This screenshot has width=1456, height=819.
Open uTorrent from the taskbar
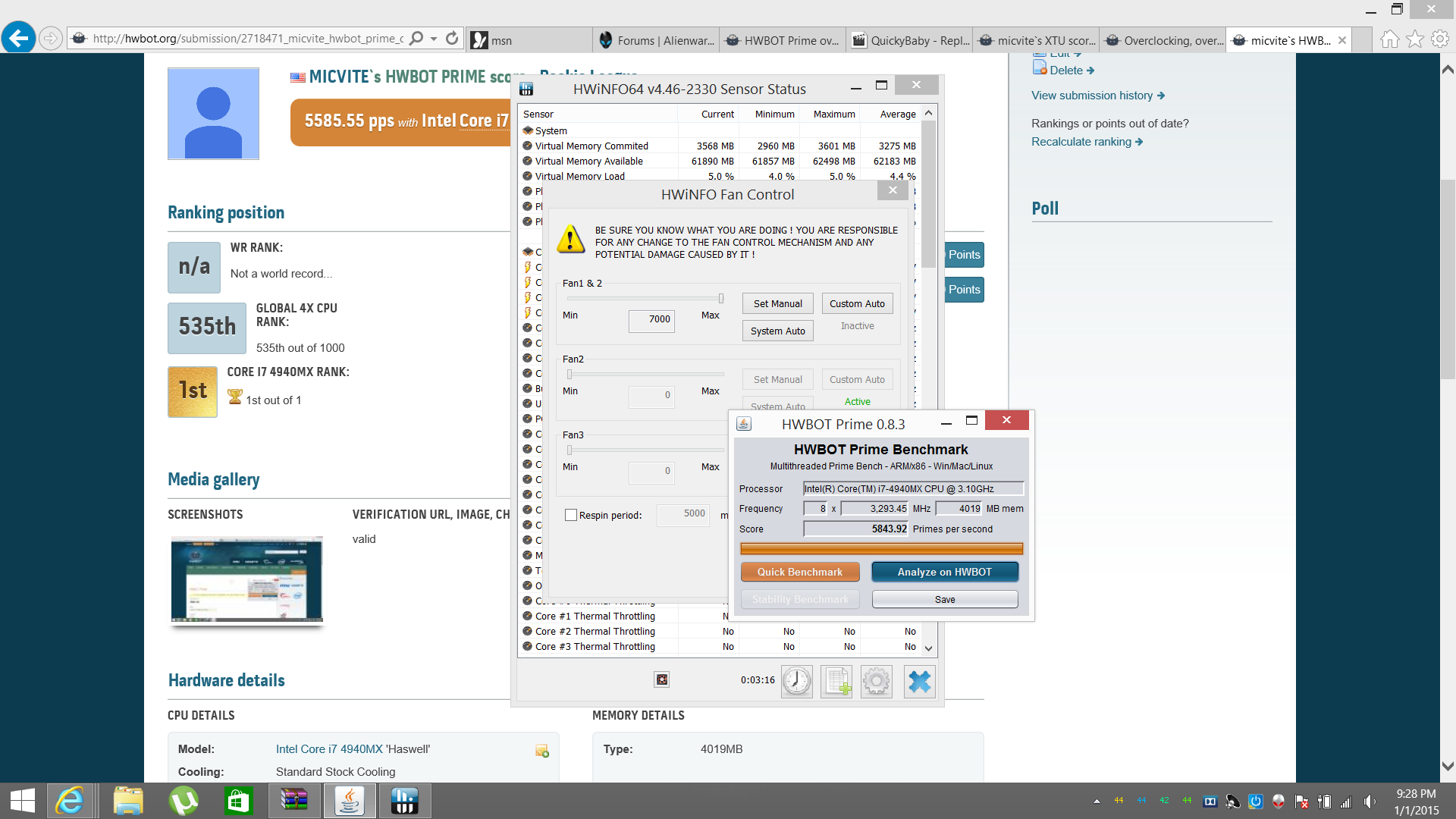[x=184, y=801]
